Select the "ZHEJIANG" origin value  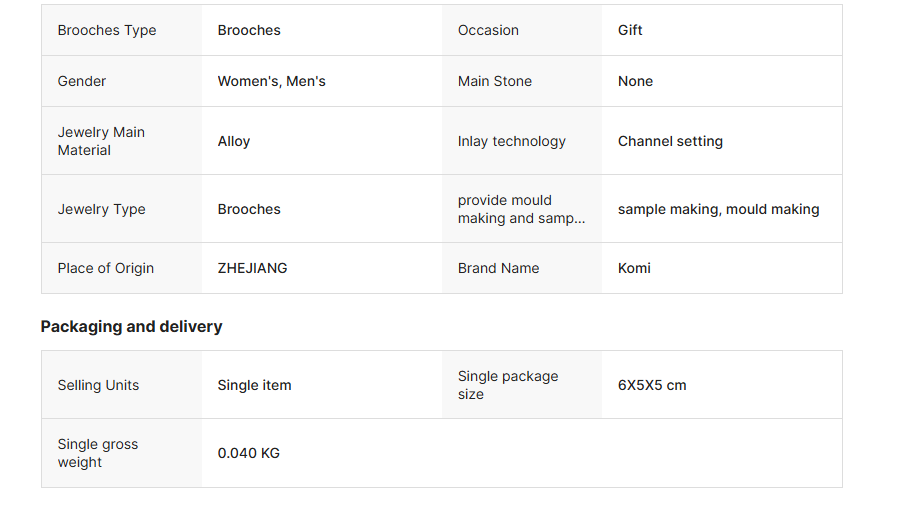click(x=252, y=268)
